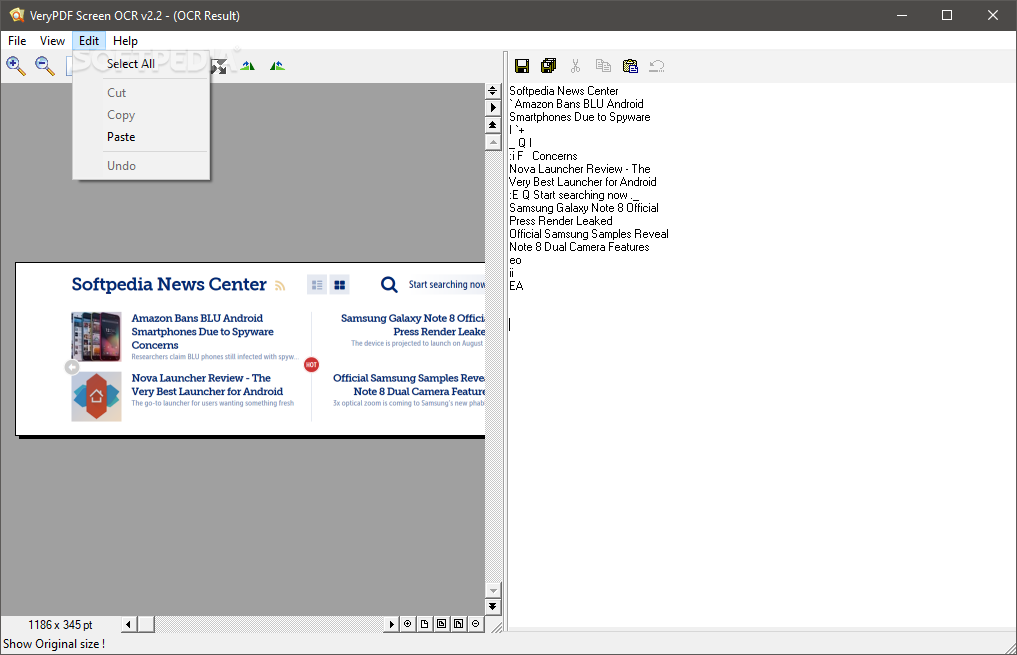Image resolution: width=1017 pixels, height=655 pixels.
Task: Minimize the VeryPDF Screen OCR window
Action: click(902, 15)
